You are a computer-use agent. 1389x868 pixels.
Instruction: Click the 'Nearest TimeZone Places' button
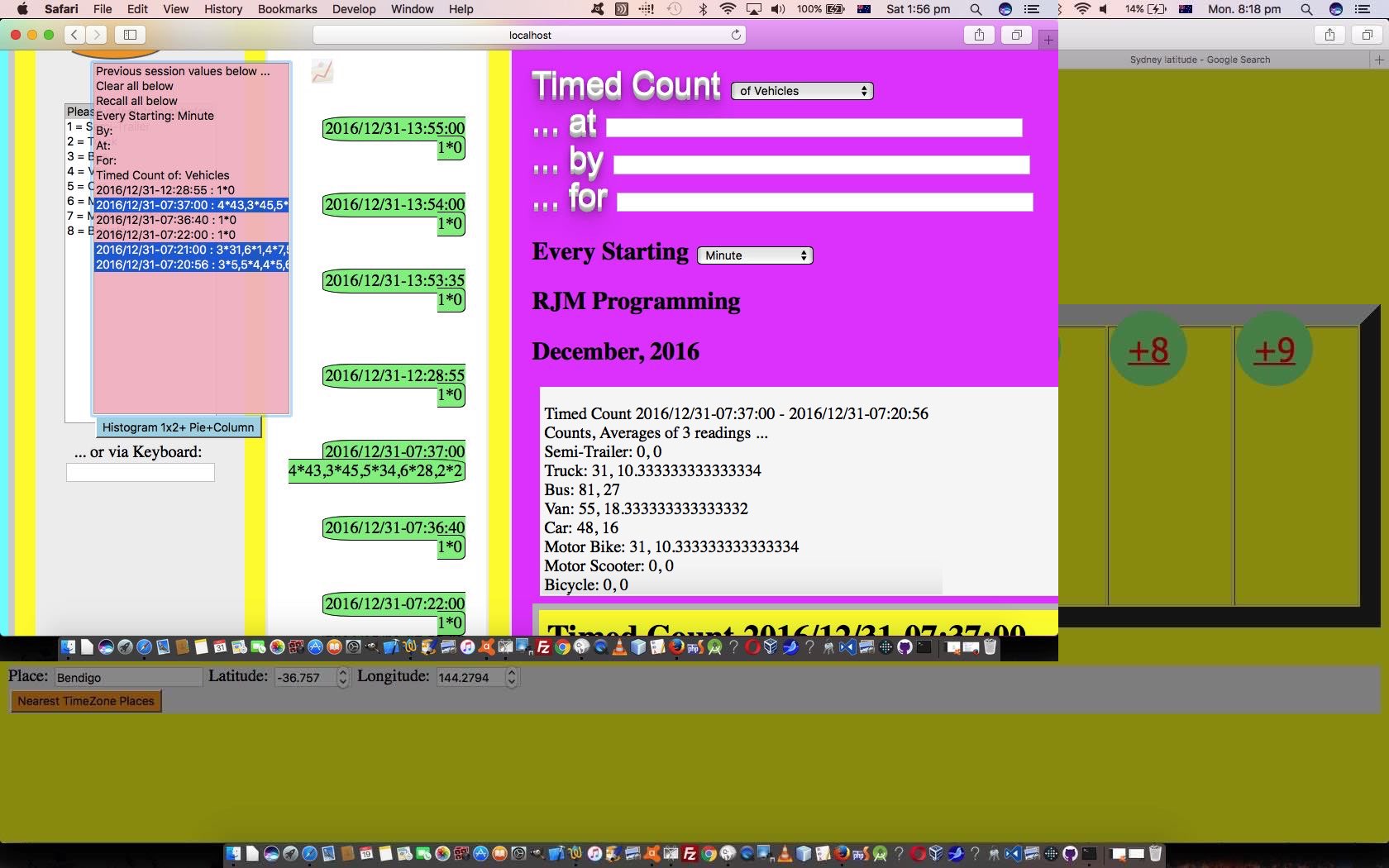pos(85,700)
